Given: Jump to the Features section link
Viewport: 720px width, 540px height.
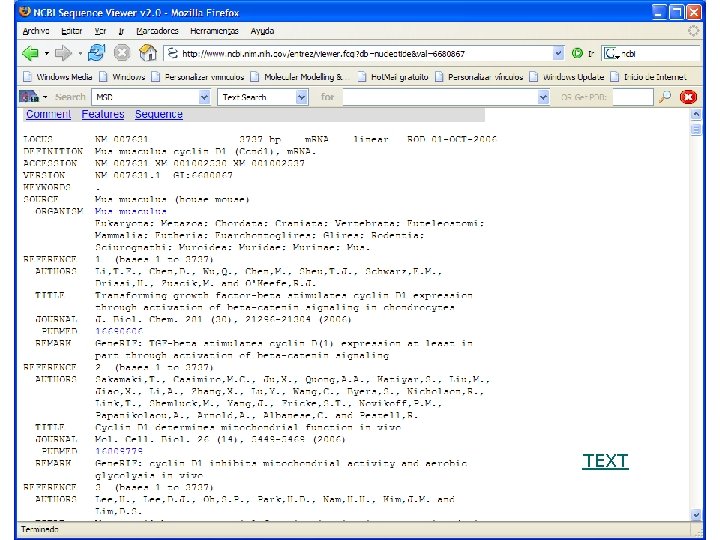Looking at the screenshot, I should tap(103, 114).
